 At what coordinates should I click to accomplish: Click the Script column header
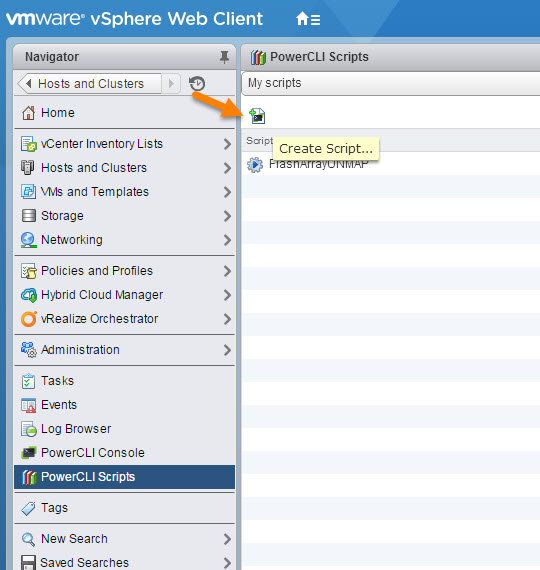(x=259, y=141)
